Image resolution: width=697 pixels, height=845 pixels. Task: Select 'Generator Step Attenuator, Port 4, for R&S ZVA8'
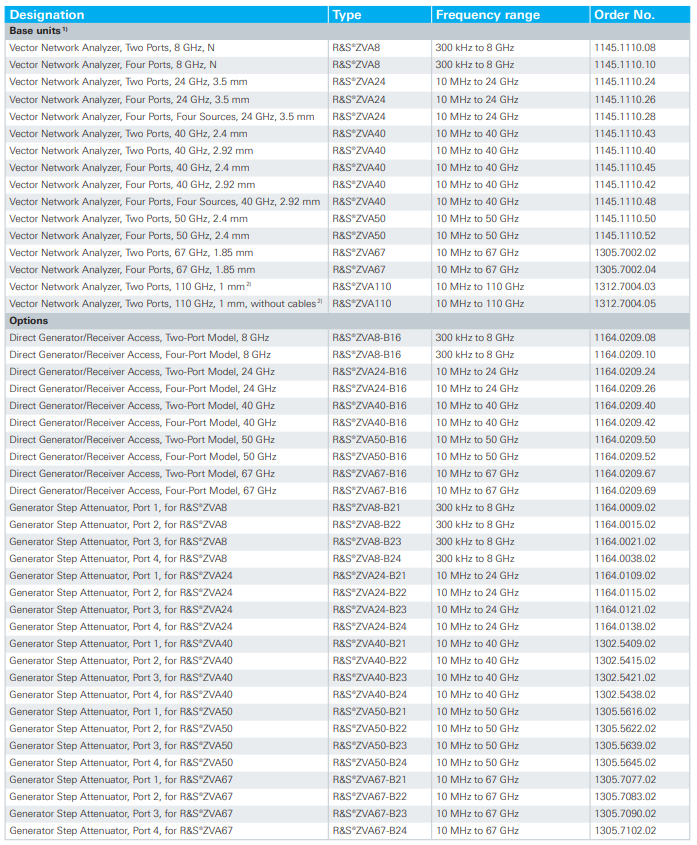pyautogui.click(x=118, y=559)
